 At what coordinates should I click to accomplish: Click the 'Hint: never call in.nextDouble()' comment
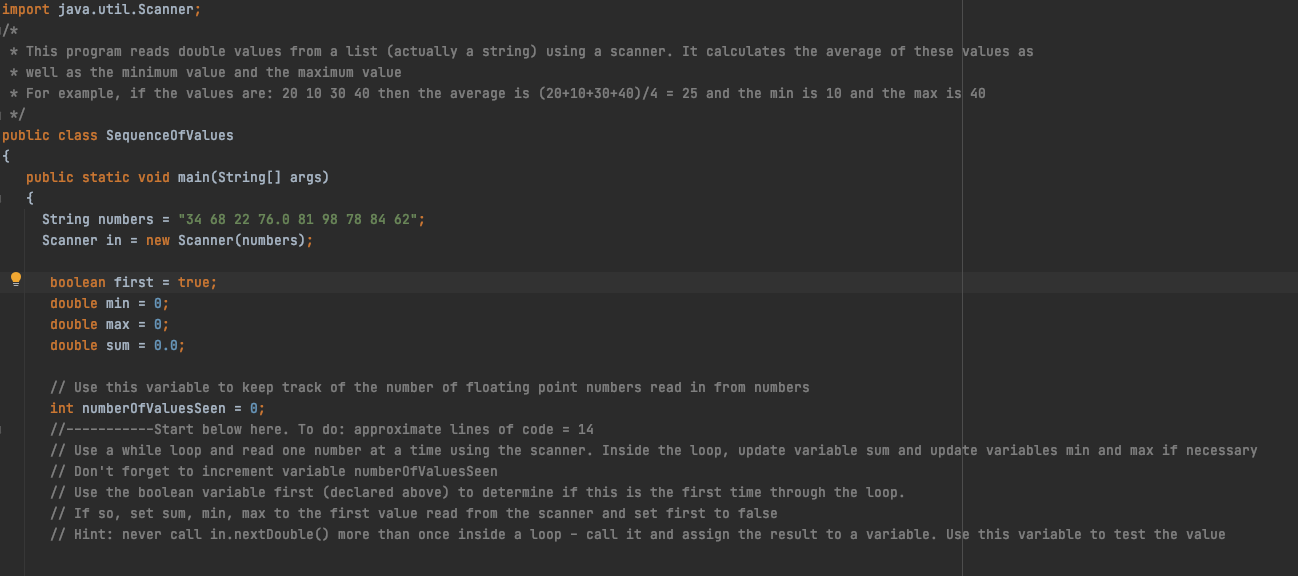tap(638, 534)
